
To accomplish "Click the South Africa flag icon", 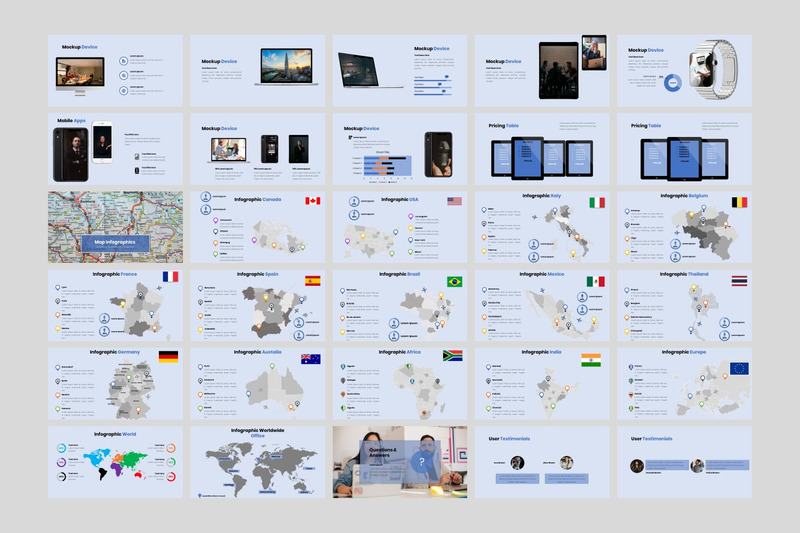I will tap(453, 356).
